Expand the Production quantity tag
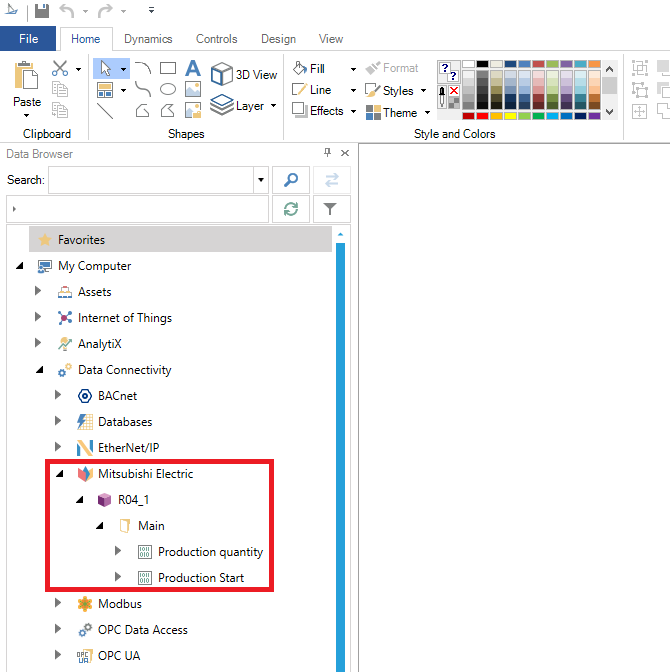 coord(118,551)
